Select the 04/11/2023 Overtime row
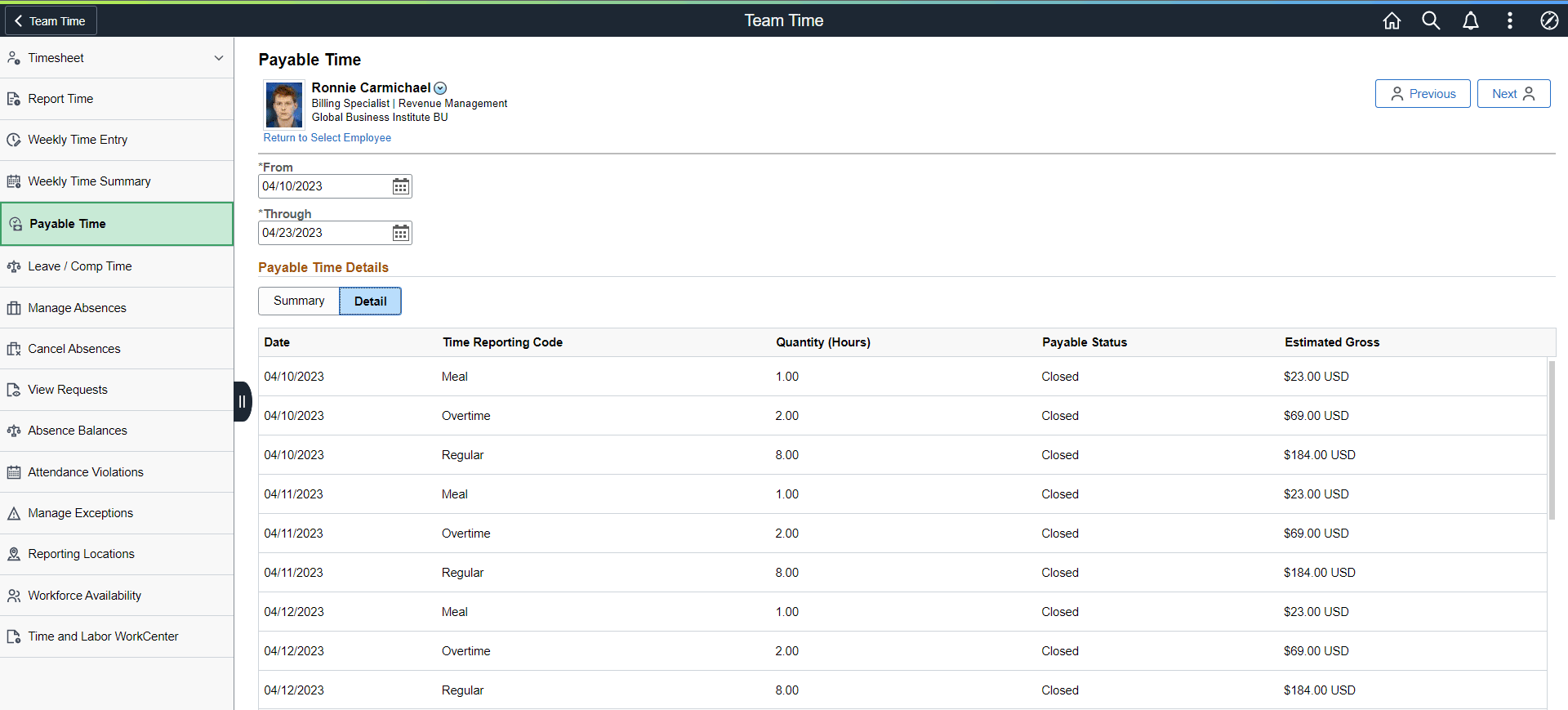The image size is (1568, 710). pyautogui.click(x=902, y=534)
